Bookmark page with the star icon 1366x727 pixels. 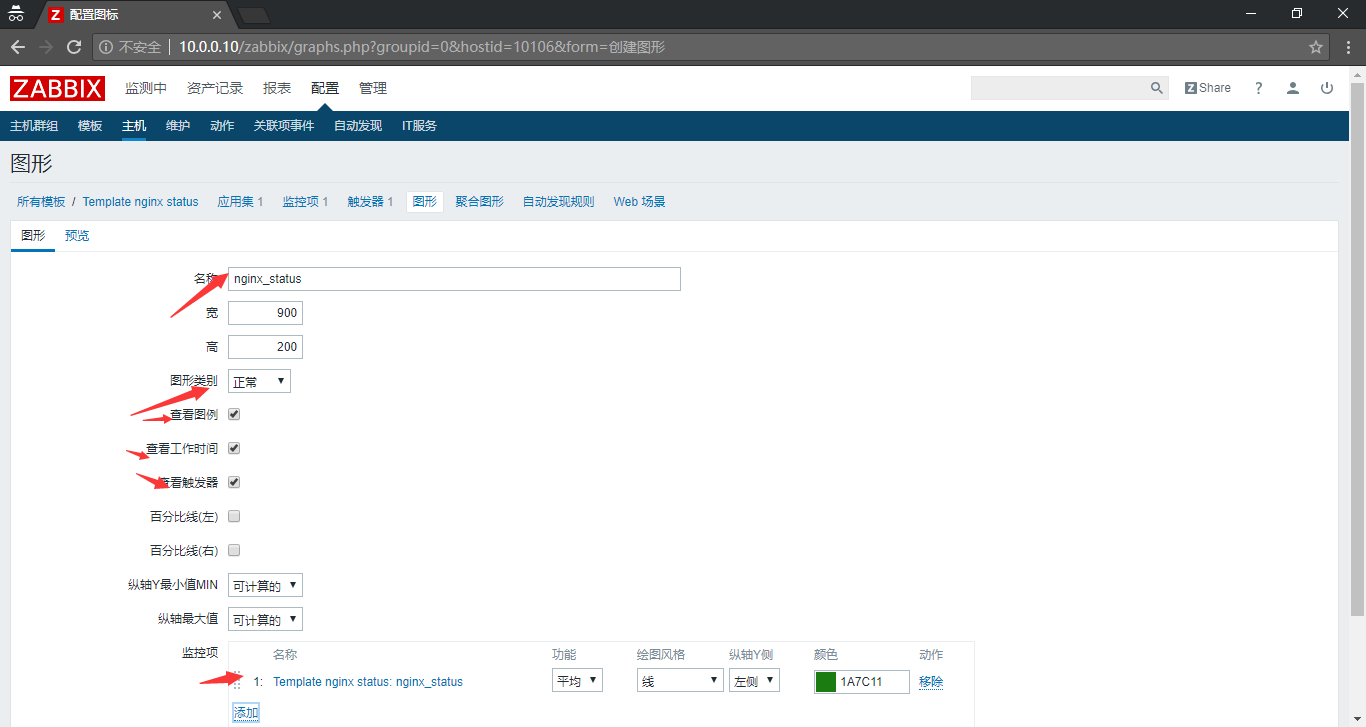click(1316, 47)
